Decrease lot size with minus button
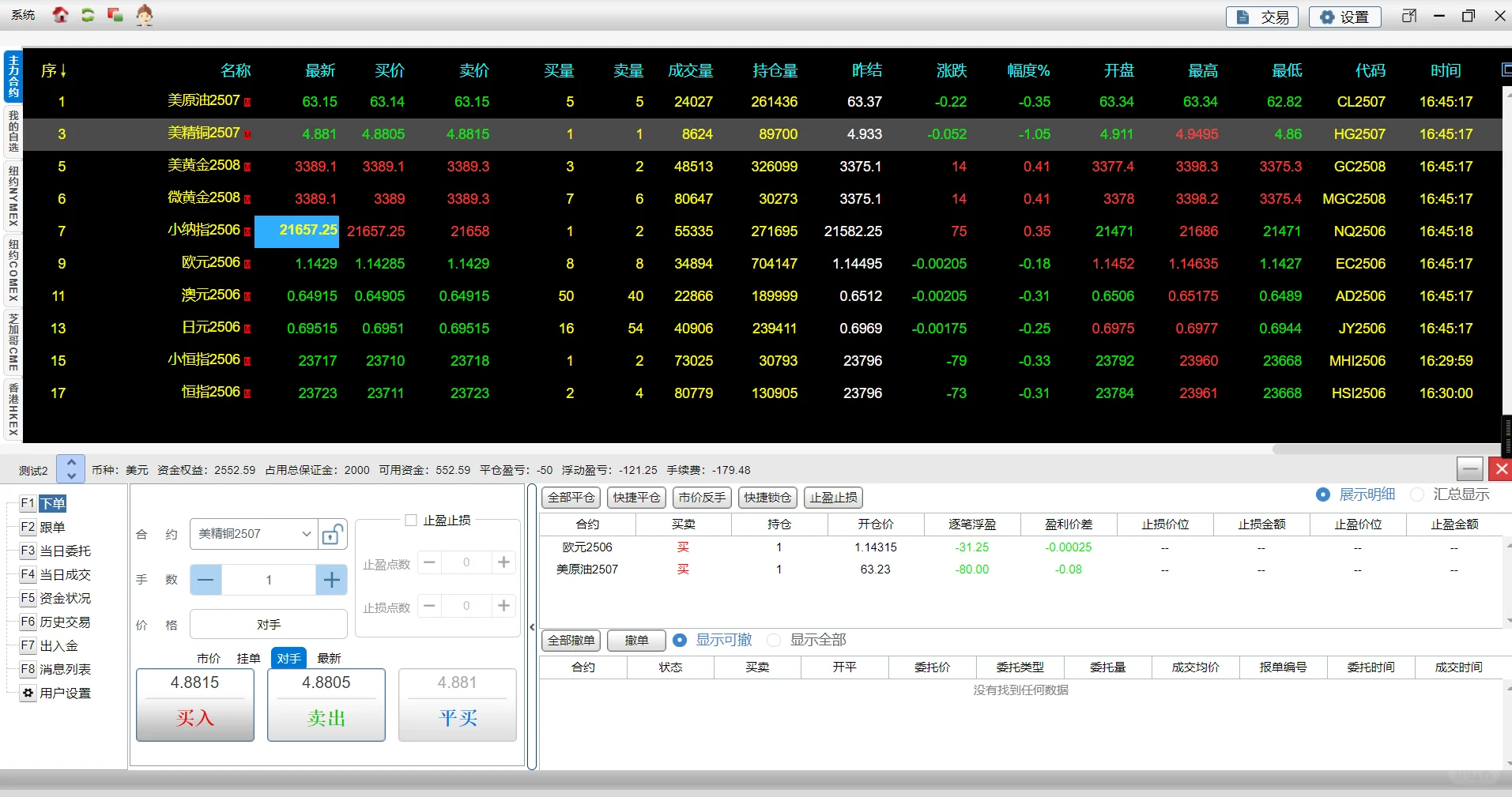1512x797 pixels. 205,581
